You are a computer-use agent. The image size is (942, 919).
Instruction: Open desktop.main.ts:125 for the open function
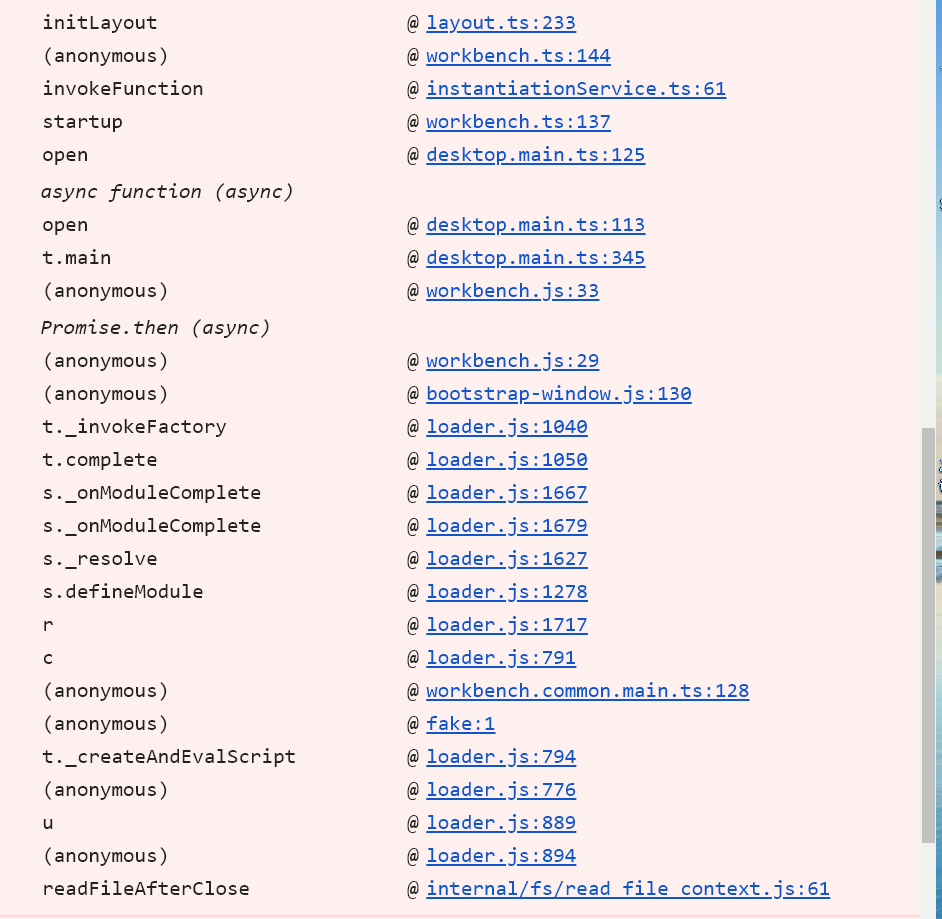click(535, 155)
